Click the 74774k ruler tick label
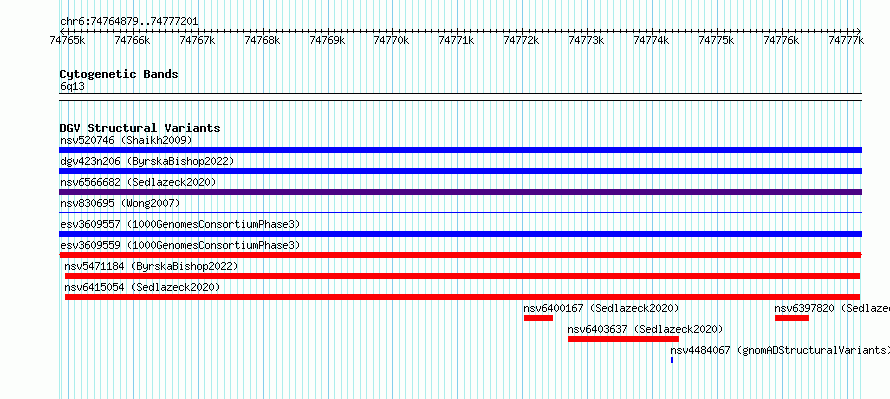The width and height of the screenshot is (890, 399). [652, 40]
